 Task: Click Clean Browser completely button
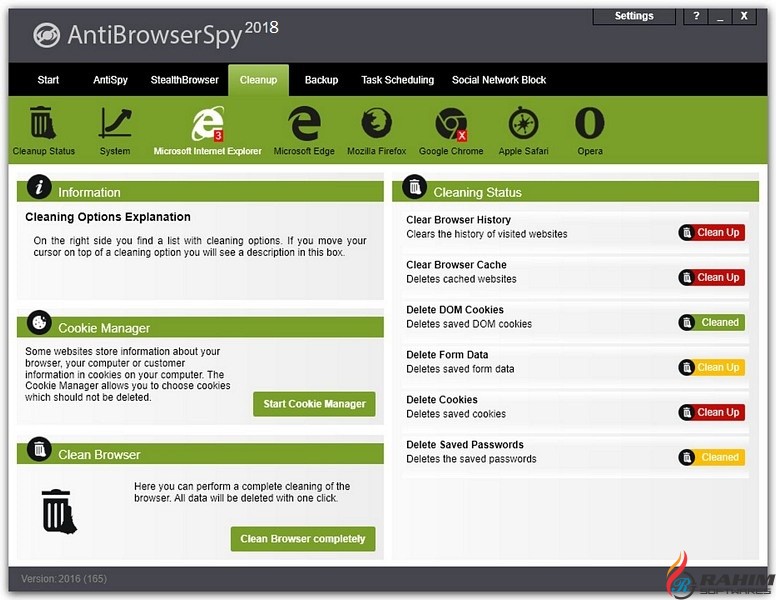[303, 539]
